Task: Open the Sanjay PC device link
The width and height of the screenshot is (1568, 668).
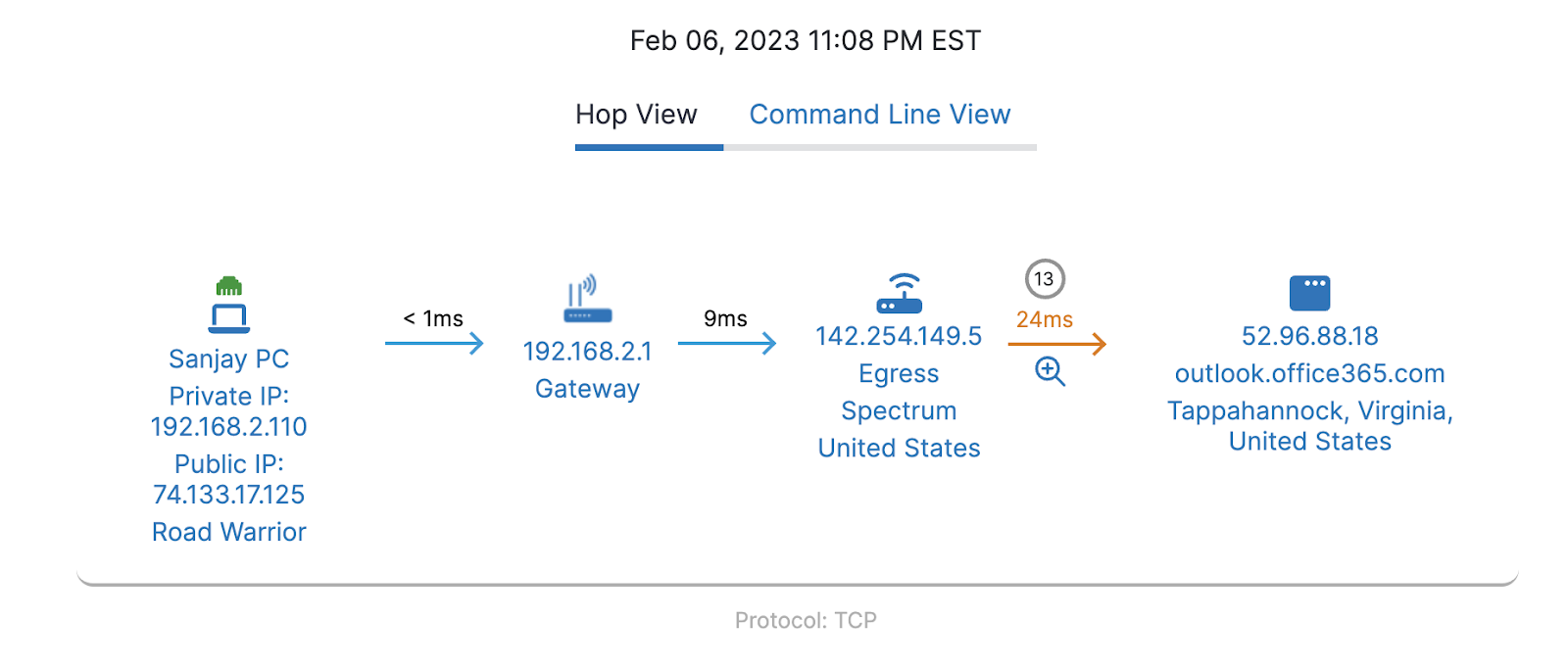Action: point(228,359)
